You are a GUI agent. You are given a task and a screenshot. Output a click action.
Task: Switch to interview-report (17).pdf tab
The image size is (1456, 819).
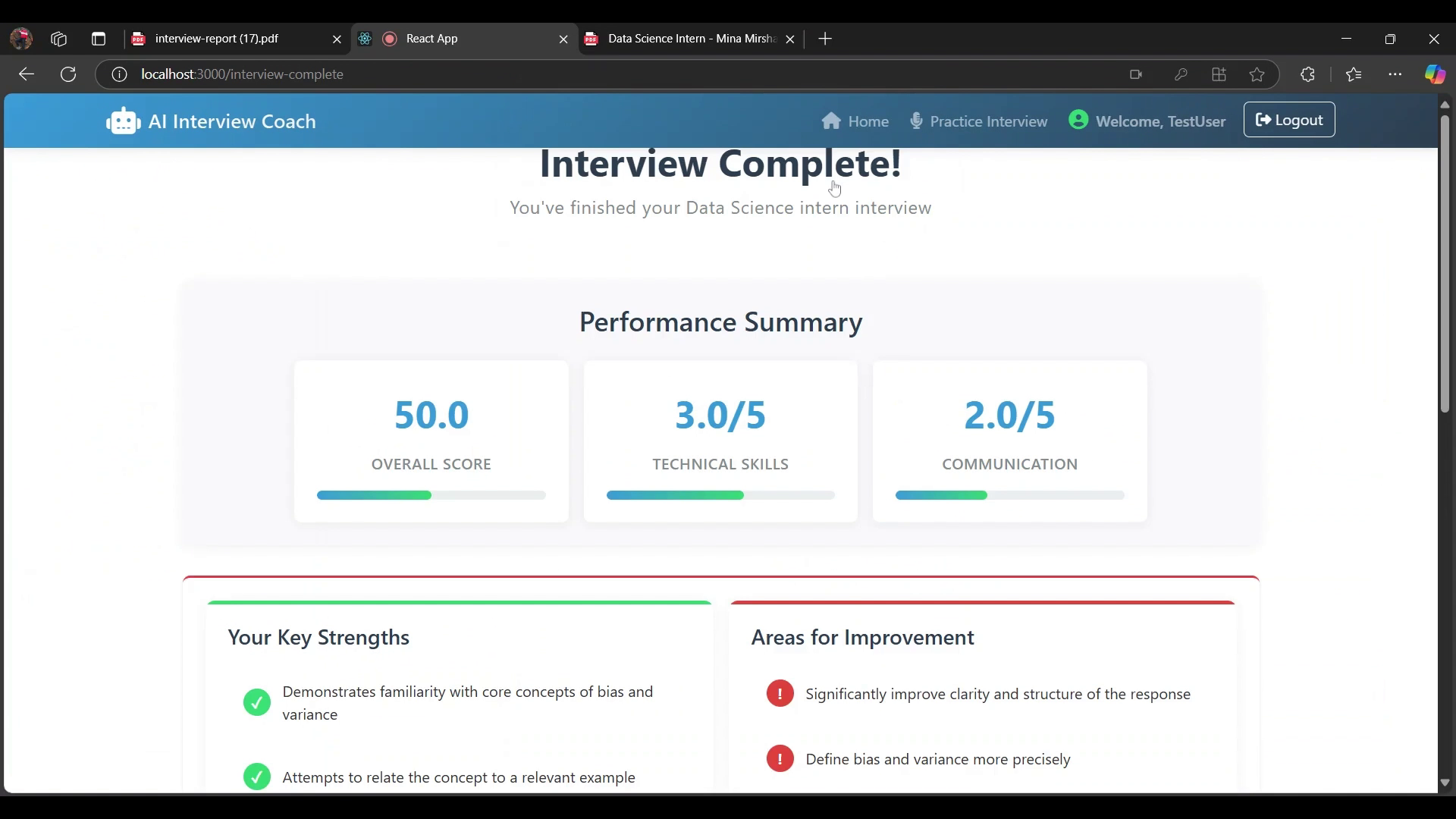pyautogui.click(x=217, y=39)
